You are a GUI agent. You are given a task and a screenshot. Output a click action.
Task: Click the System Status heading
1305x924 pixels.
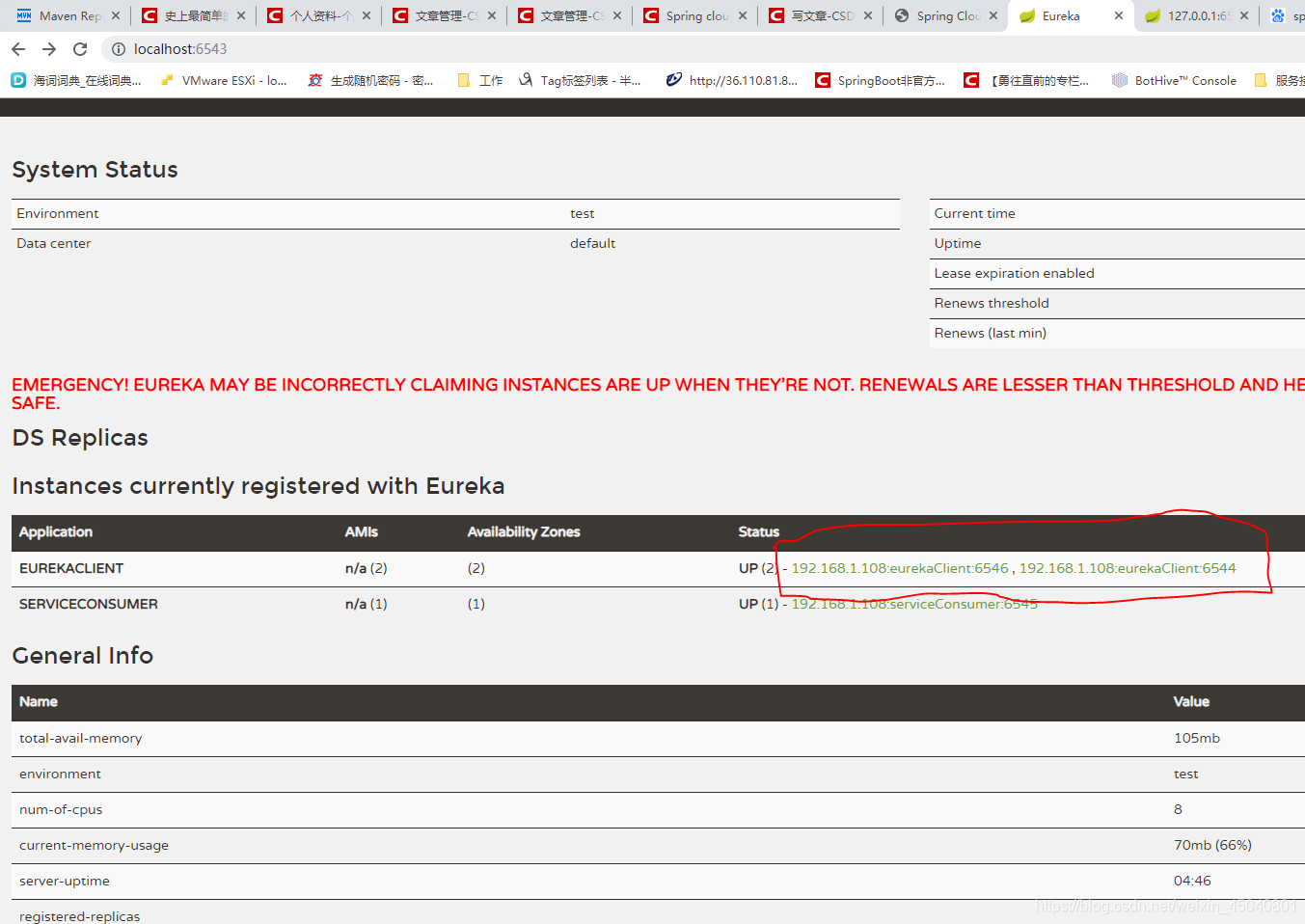(95, 170)
